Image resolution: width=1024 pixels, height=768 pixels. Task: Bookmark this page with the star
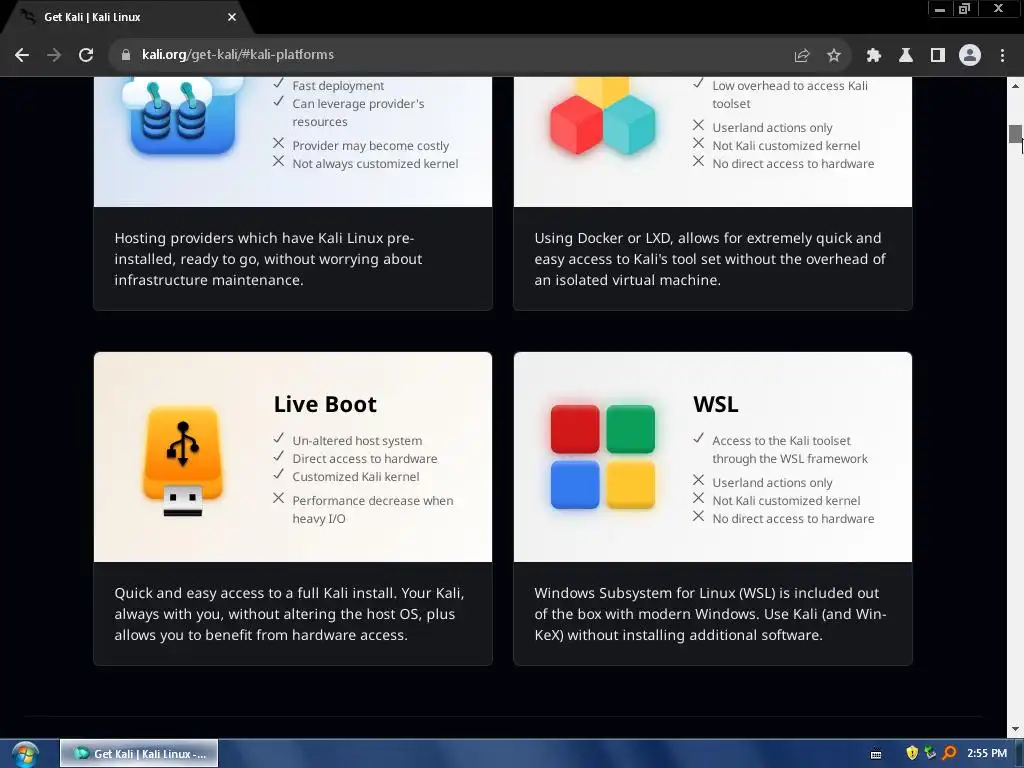pyautogui.click(x=834, y=56)
